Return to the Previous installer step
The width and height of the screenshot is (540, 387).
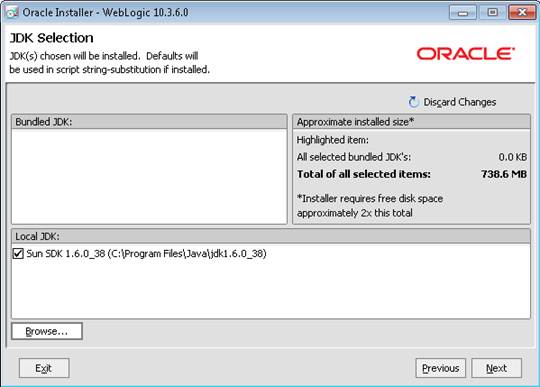(440, 368)
